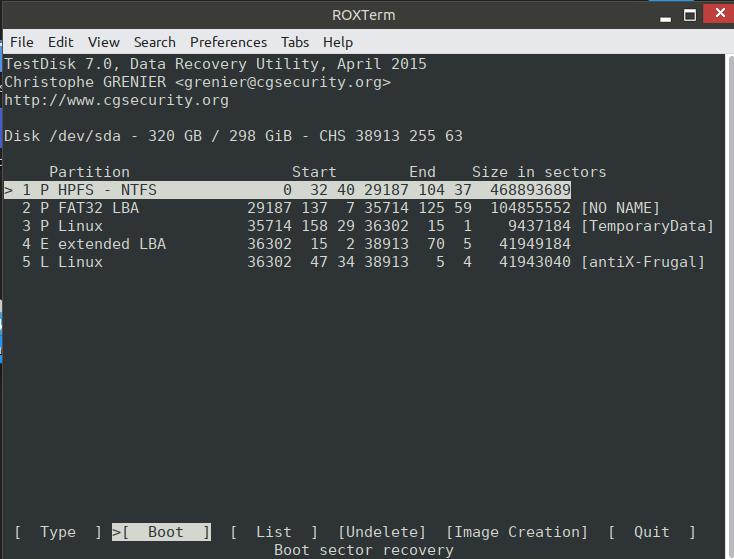Click the 41943040 sector size value
Image resolution: width=734 pixels, height=559 pixels.
535,262
